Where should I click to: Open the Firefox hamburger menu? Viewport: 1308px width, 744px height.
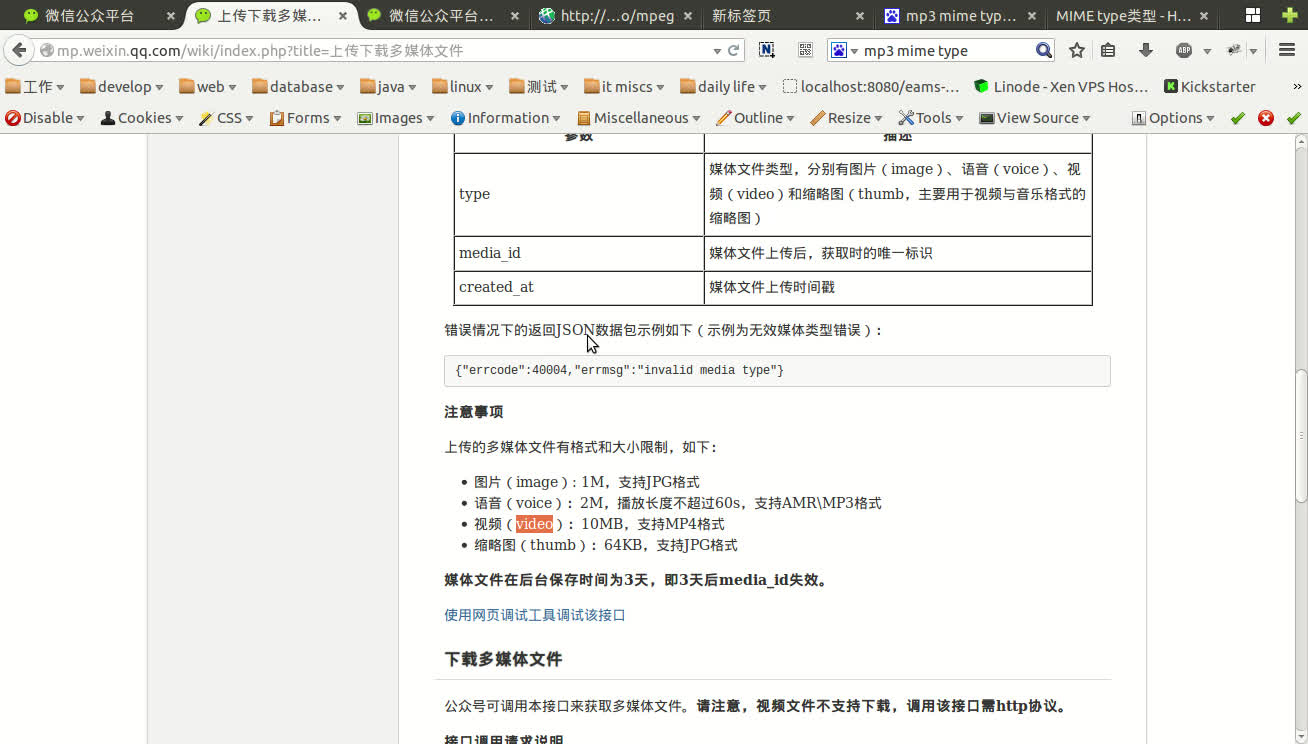[x=1287, y=50]
